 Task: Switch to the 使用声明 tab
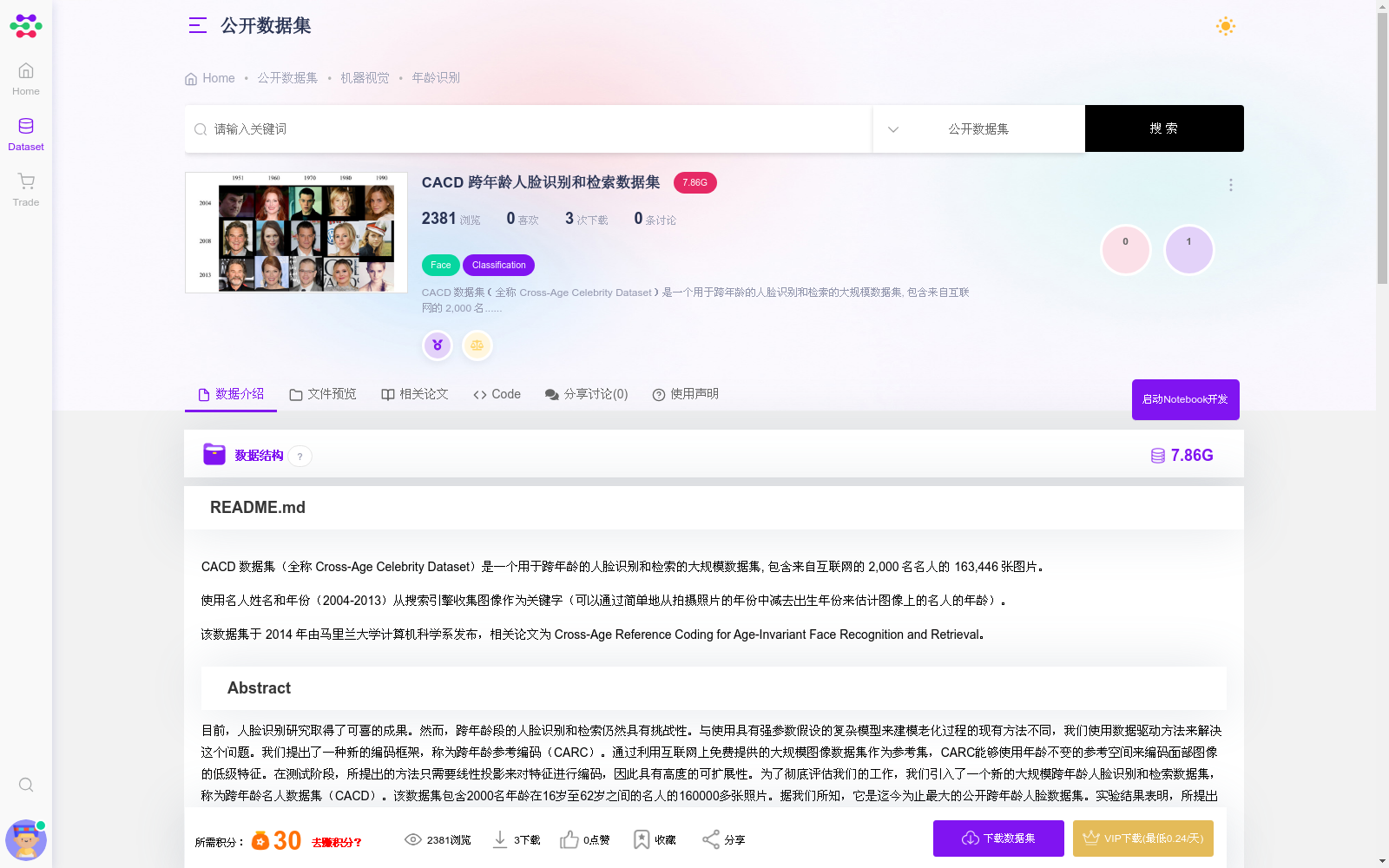pos(686,394)
